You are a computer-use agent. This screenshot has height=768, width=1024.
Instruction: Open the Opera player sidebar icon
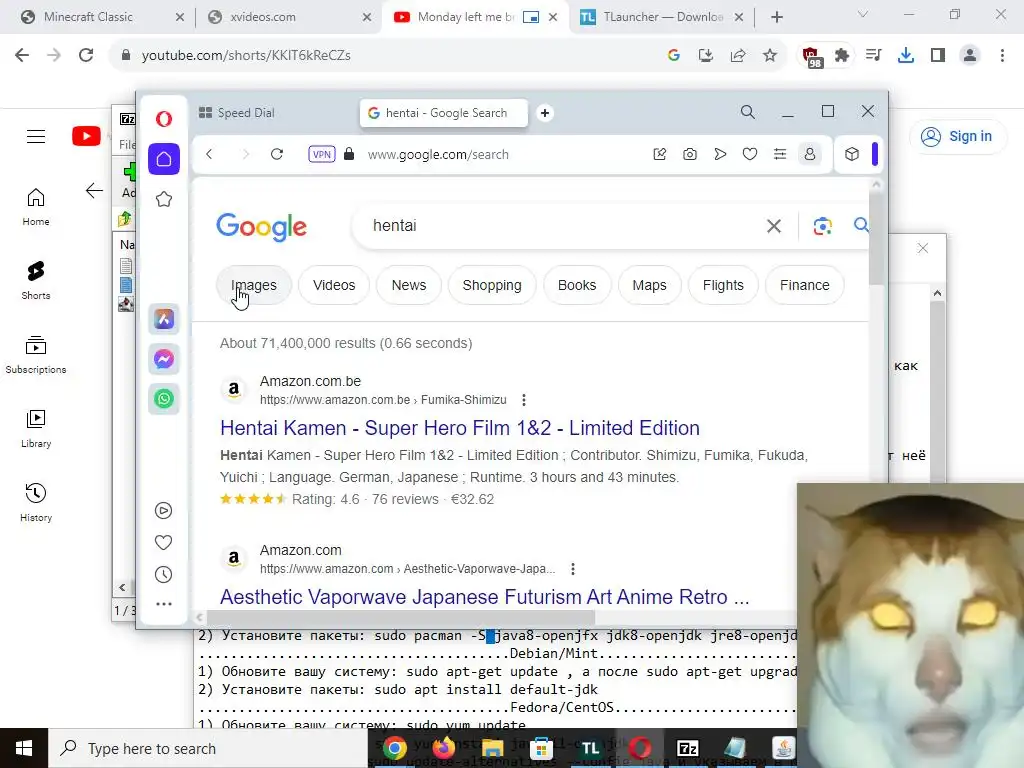(x=163, y=511)
